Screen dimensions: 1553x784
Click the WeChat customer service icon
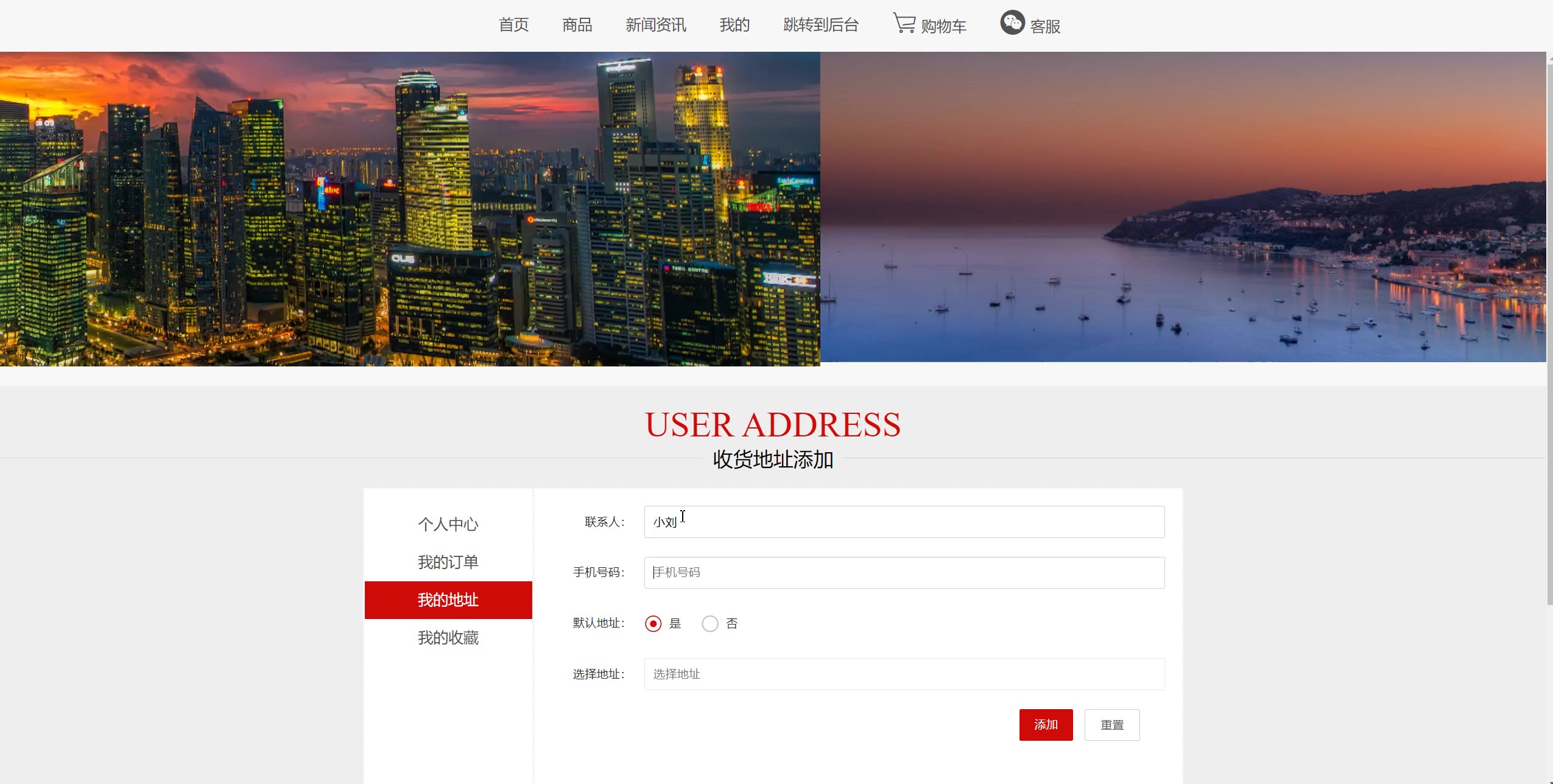(x=1012, y=23)
